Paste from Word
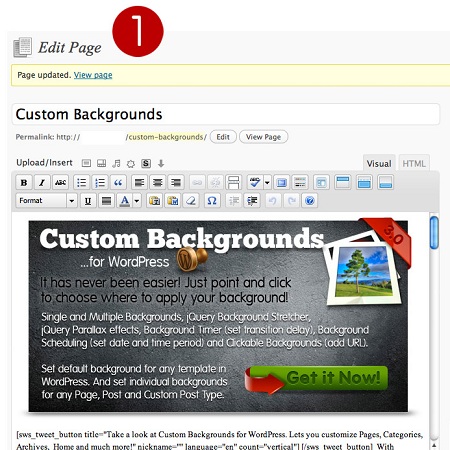 173,201
